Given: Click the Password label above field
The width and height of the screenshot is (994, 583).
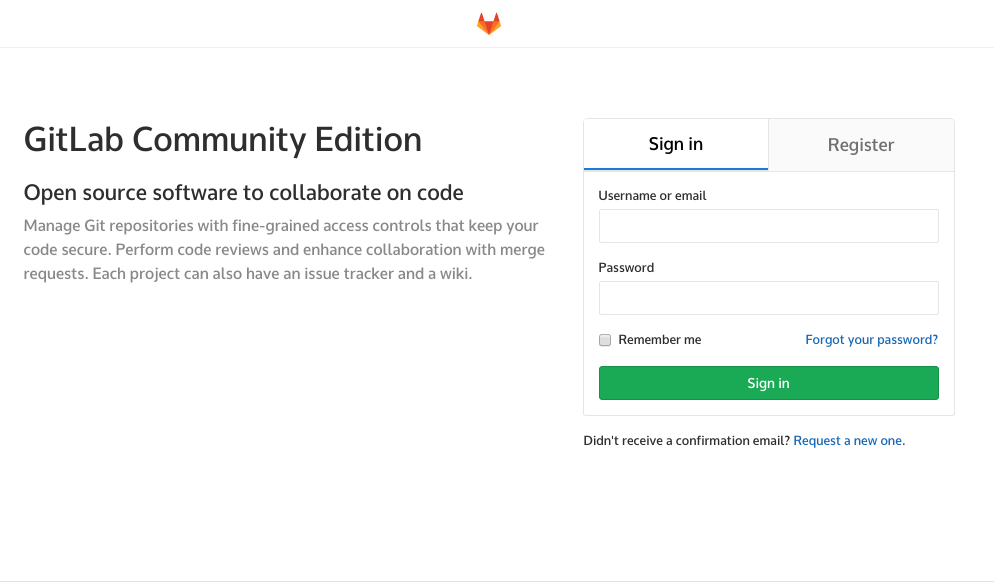Looking at the screenshot, I should tap(626, 267).
